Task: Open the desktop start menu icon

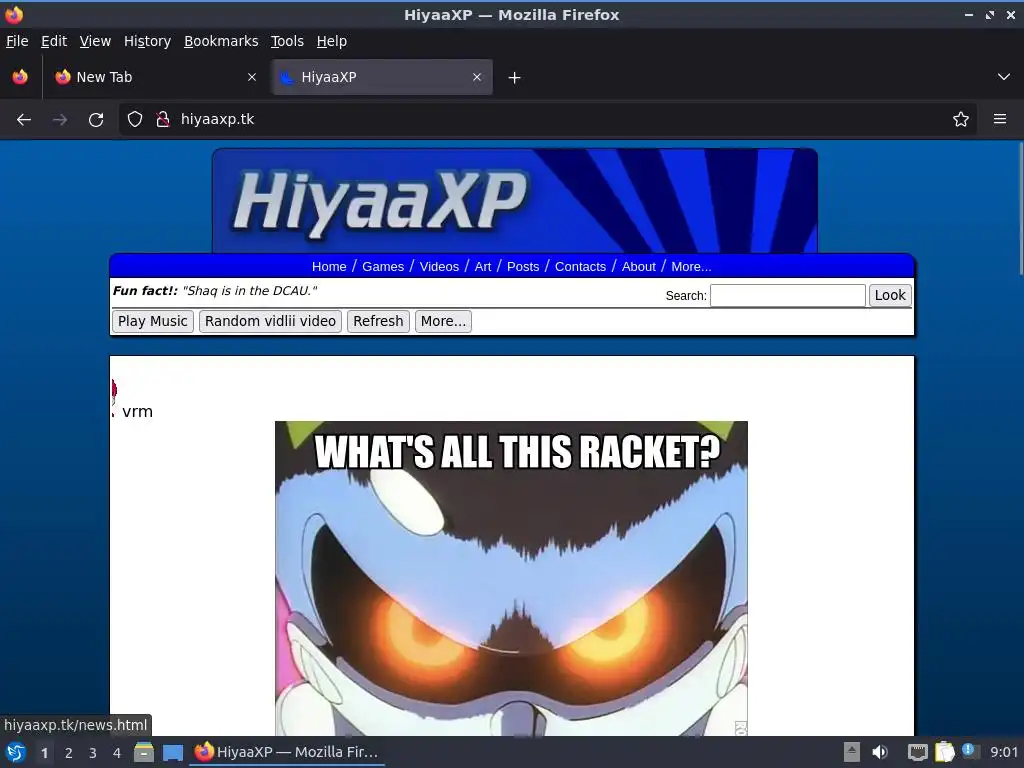Action: (16, 752)
